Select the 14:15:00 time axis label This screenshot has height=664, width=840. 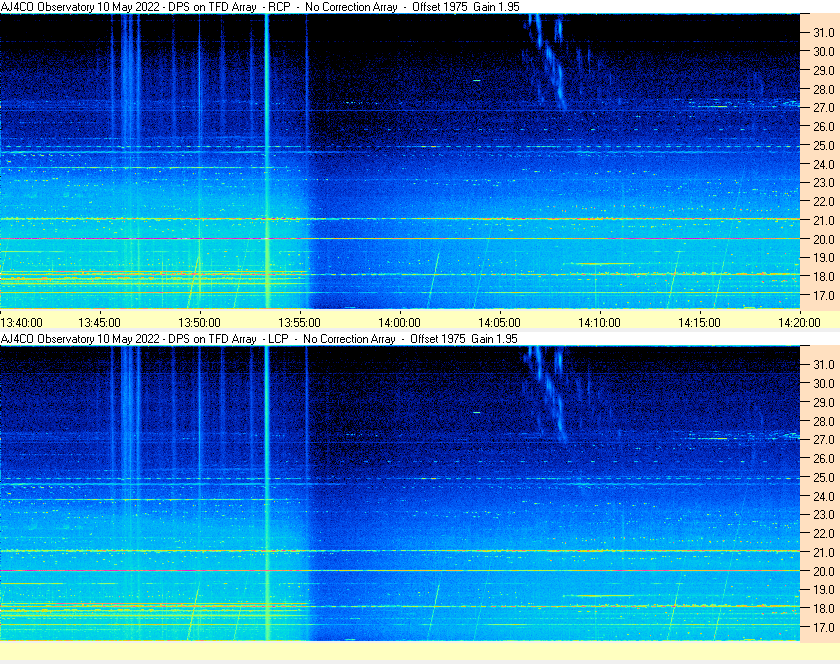(x=699, y=323)
